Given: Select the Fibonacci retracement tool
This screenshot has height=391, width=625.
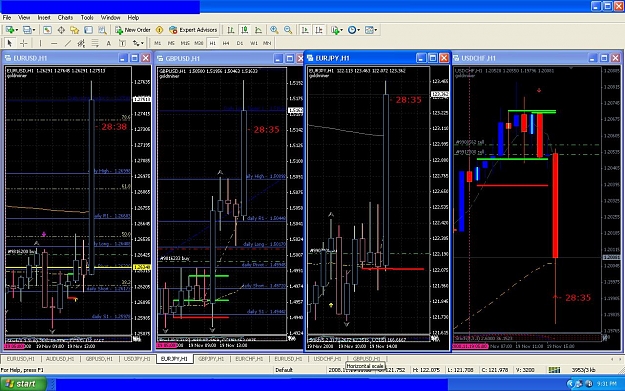Looking at the screenshot, I should coord(95,43).
